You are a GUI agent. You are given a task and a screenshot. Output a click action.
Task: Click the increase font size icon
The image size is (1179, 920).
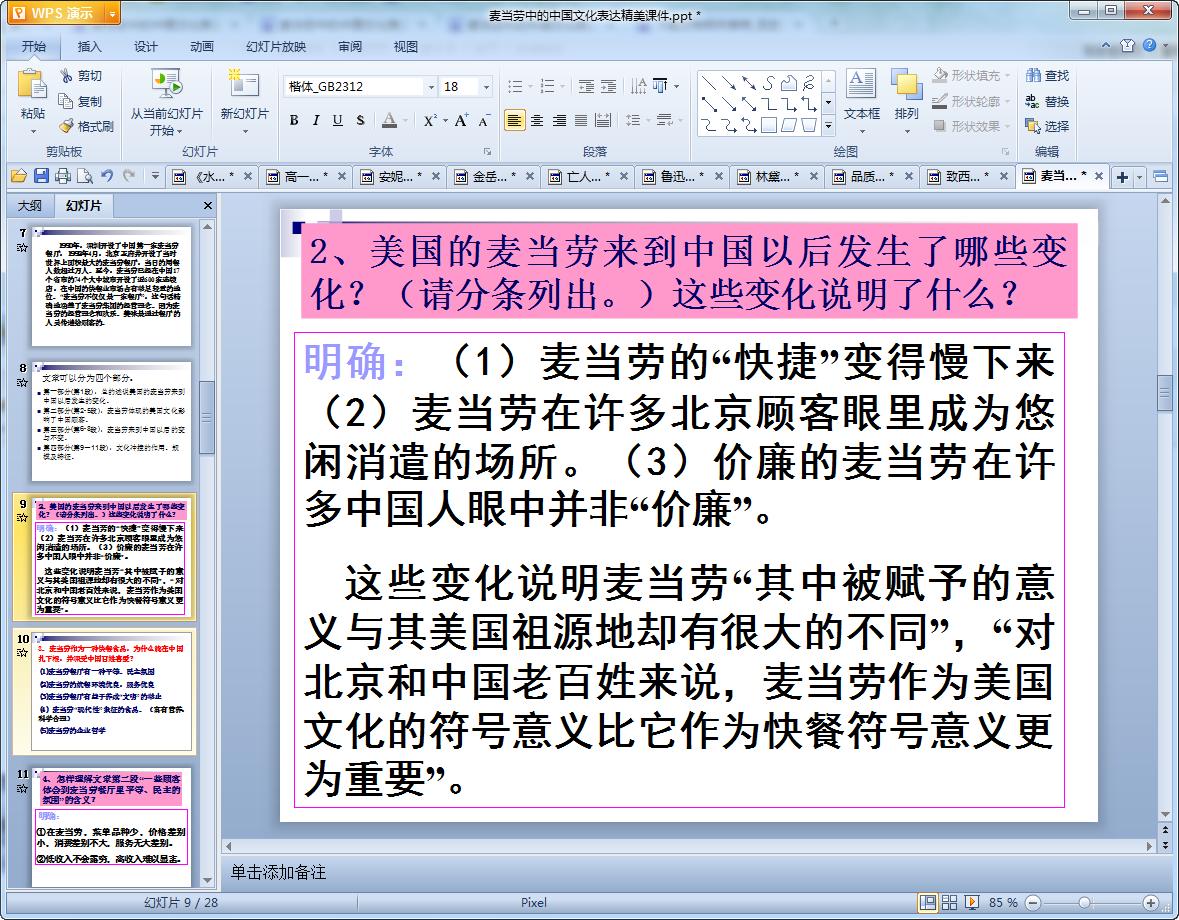click(461, 120)
